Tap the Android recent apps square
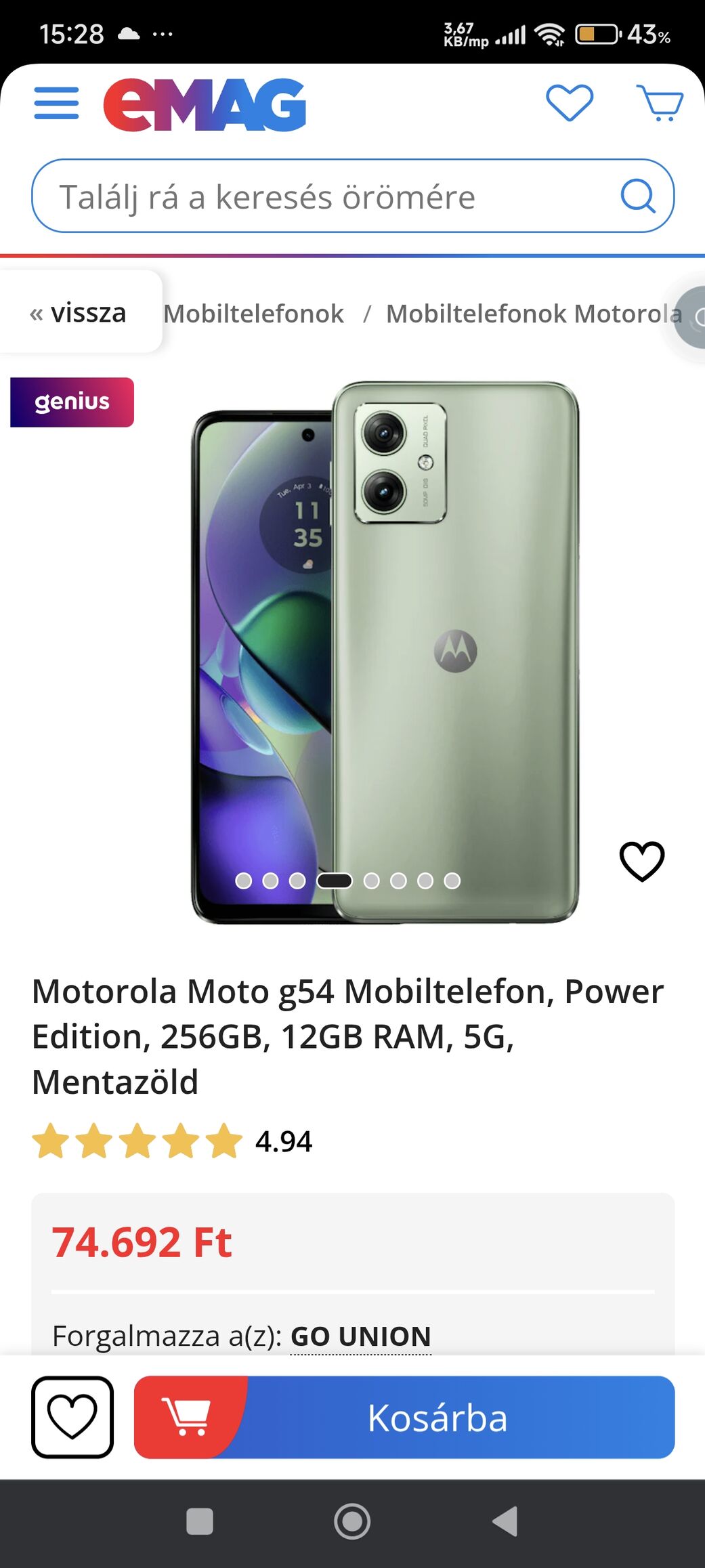The width and height of the screenshot is (705, 1568). coord(200,1521)
